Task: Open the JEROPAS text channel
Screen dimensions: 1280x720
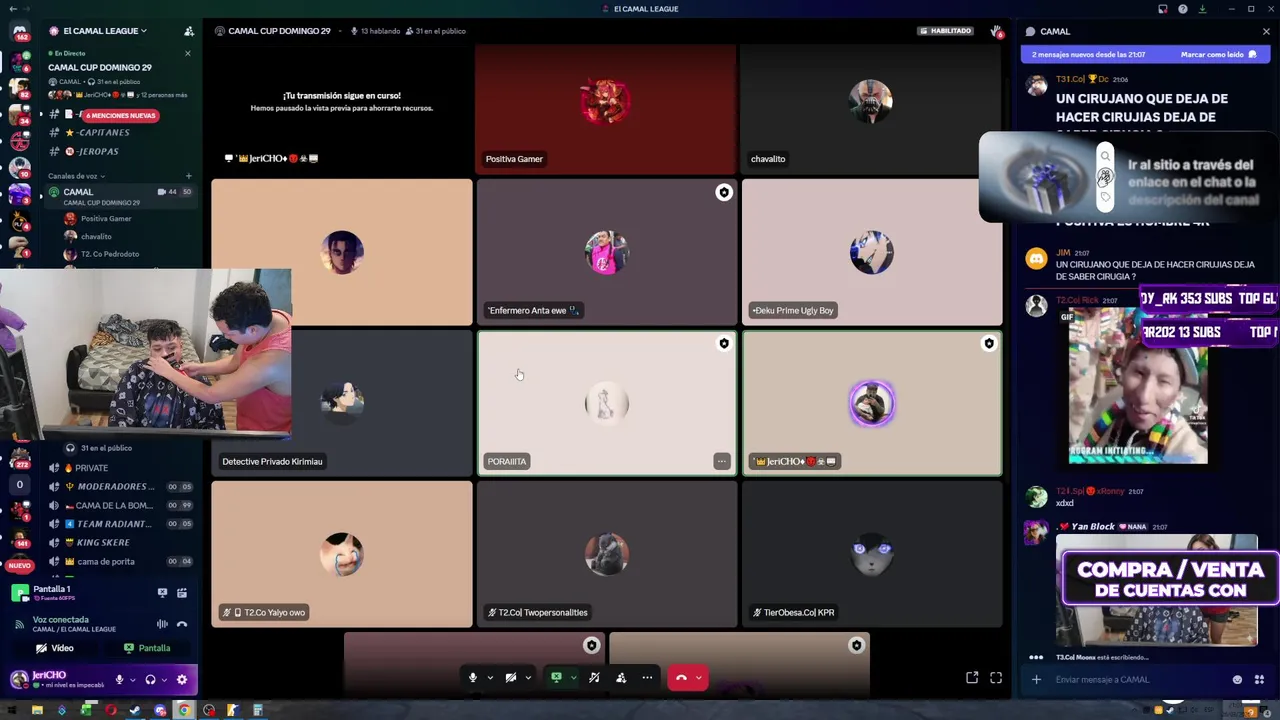Action: (x=98, y=151)
